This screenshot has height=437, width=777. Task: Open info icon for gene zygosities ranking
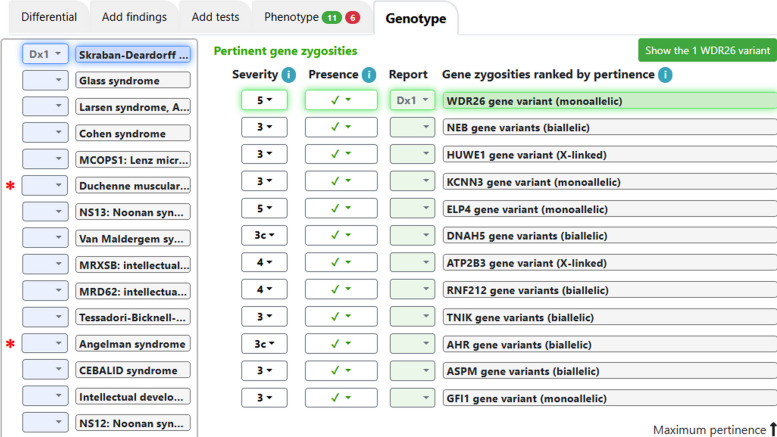[x=665, y=75]
